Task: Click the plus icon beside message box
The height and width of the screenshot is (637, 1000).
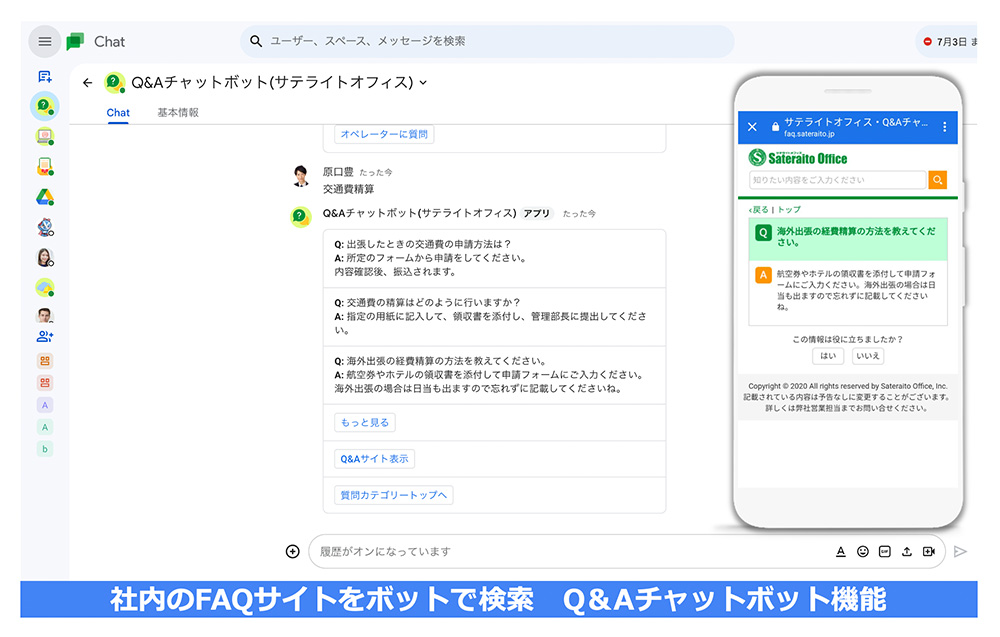Action: 293,551
